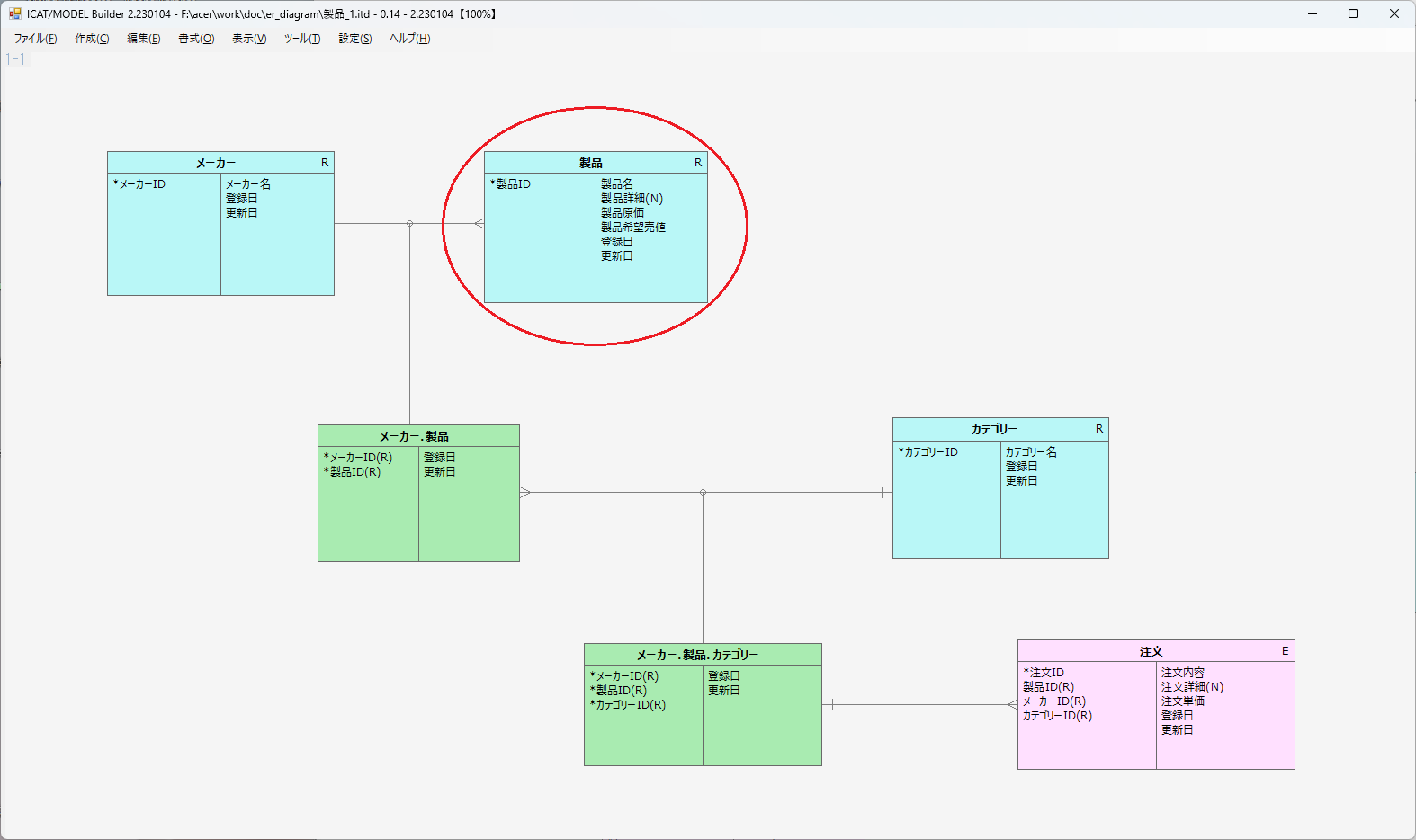Click the 製品希望売値 attribute in the 製品 entity
The height and width of the screenshot is (840, 1416).
pyautogui.click(x=633, y=228)
